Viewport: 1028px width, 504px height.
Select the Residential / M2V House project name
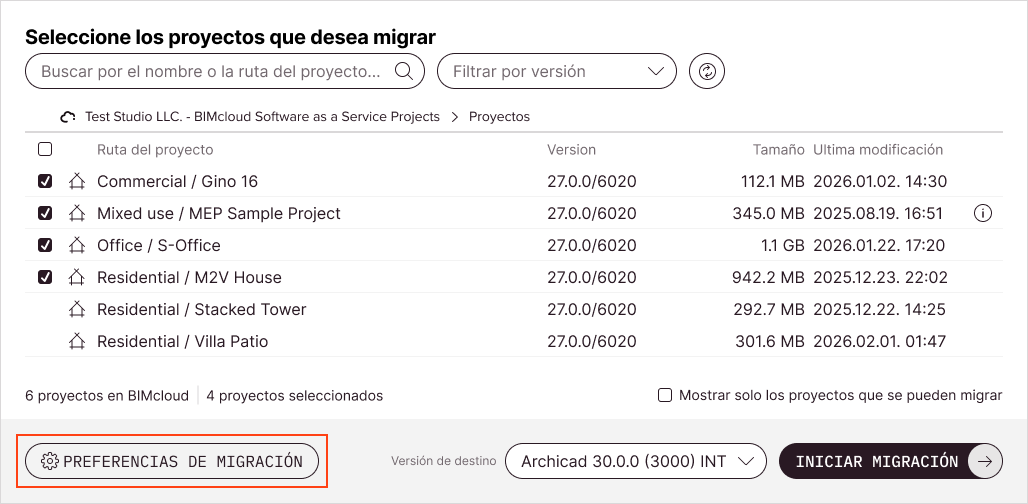(189, 277)
